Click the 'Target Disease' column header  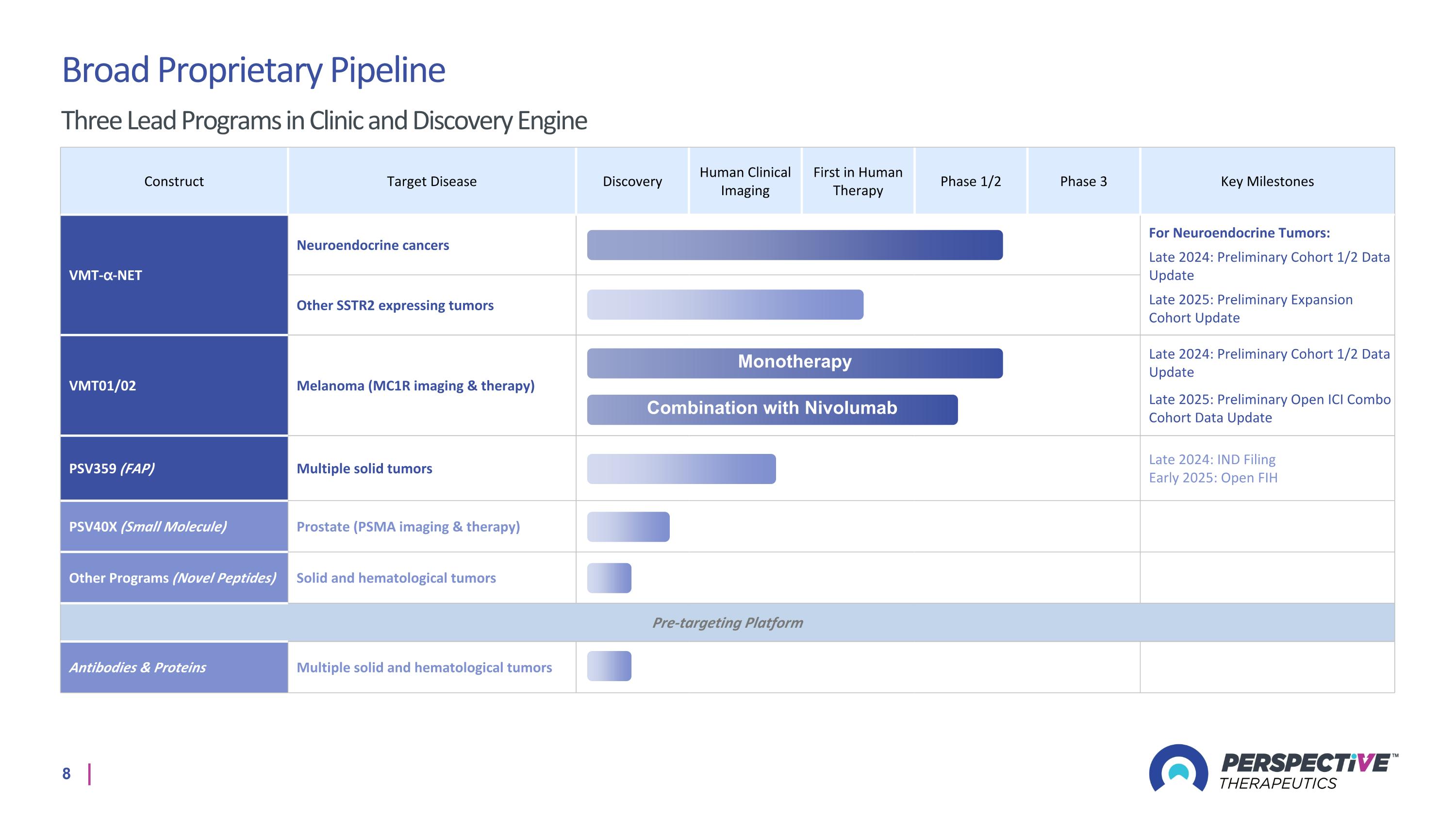[x=432, y=181]
